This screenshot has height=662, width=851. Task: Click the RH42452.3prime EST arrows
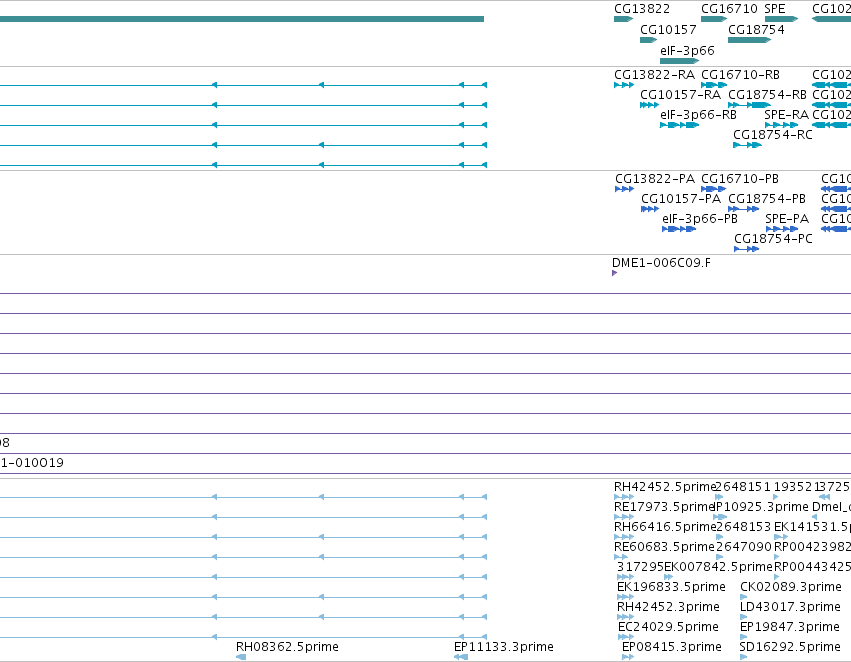point(625,618)
